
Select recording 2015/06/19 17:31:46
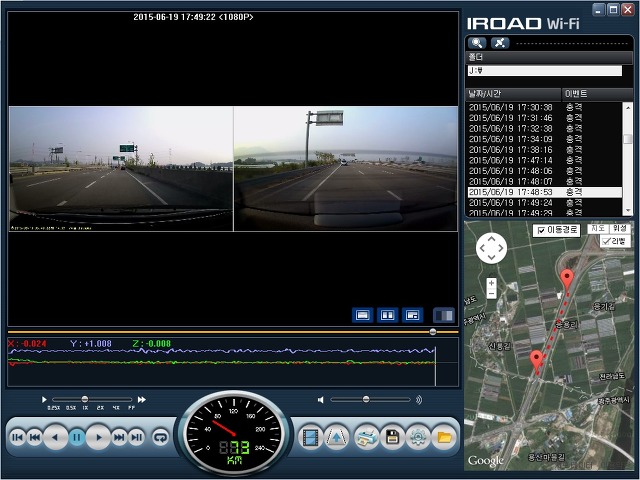pos(544,118)
